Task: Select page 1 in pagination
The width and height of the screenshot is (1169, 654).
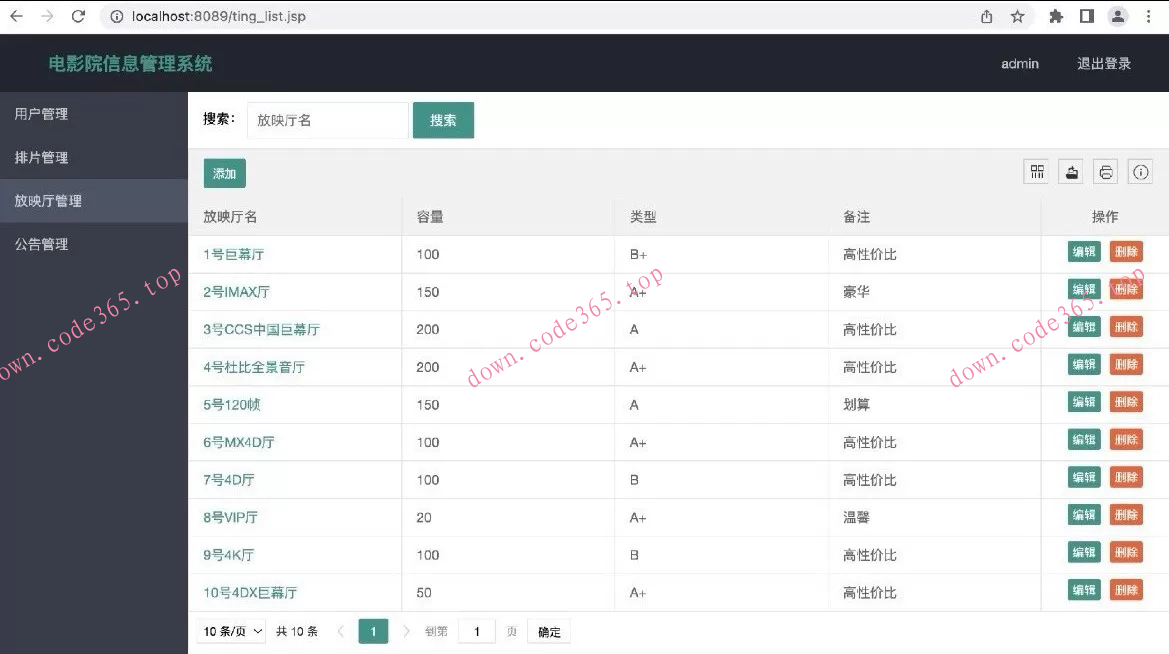Action: (x=374, y=632)
